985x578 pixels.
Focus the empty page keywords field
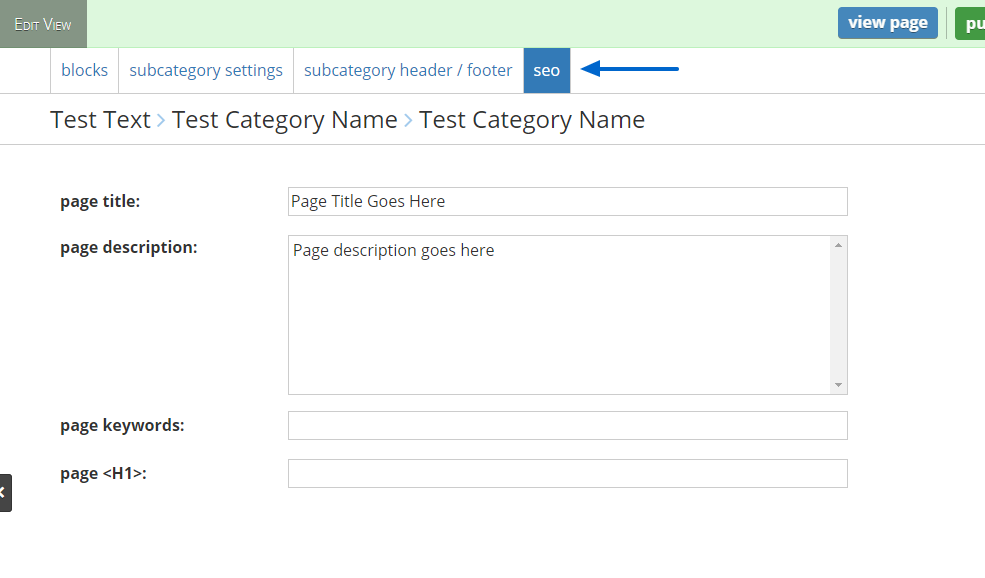tap(567, 425)
